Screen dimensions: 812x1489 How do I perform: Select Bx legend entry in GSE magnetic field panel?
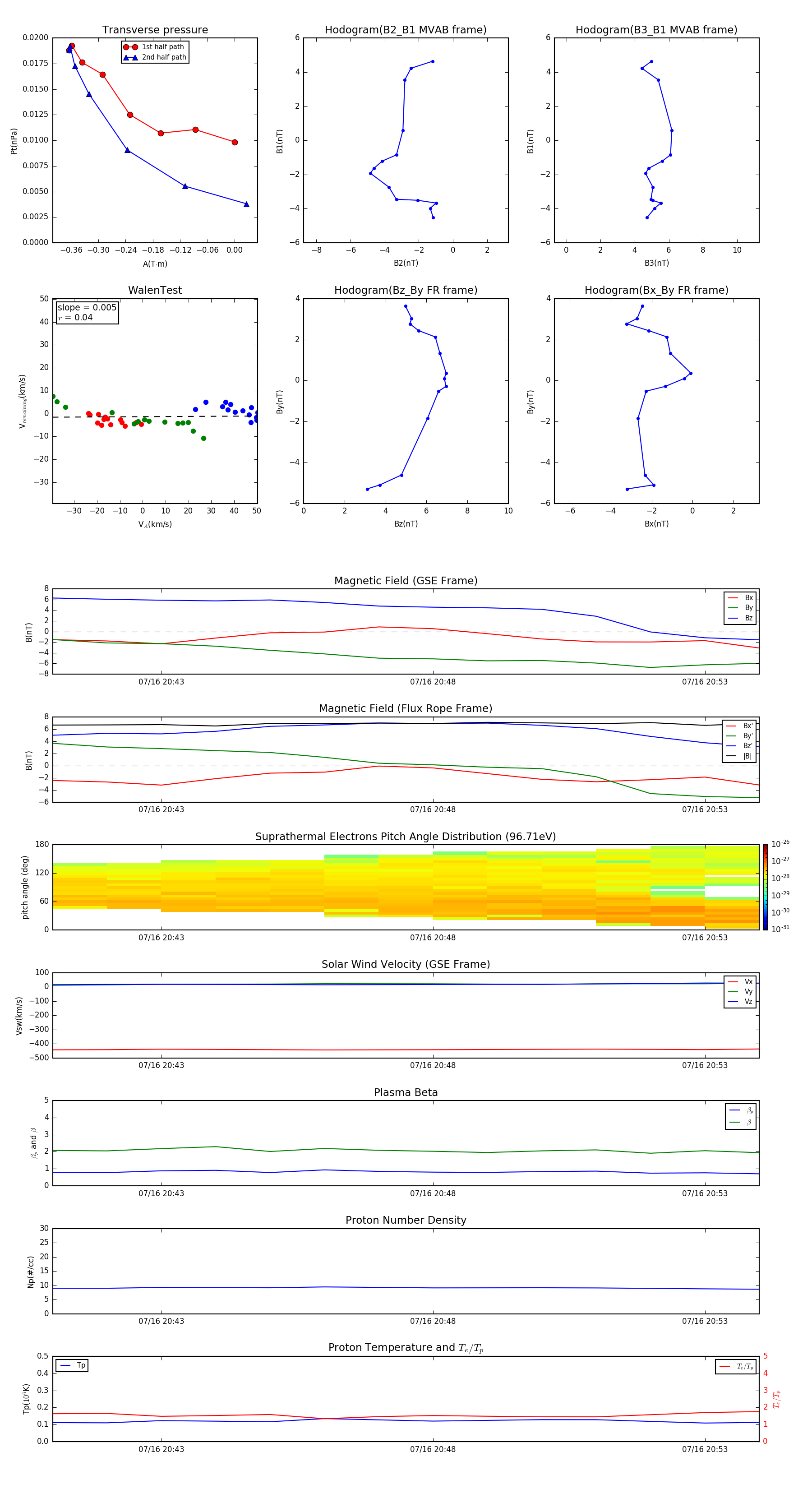click(x=740, y=598)
